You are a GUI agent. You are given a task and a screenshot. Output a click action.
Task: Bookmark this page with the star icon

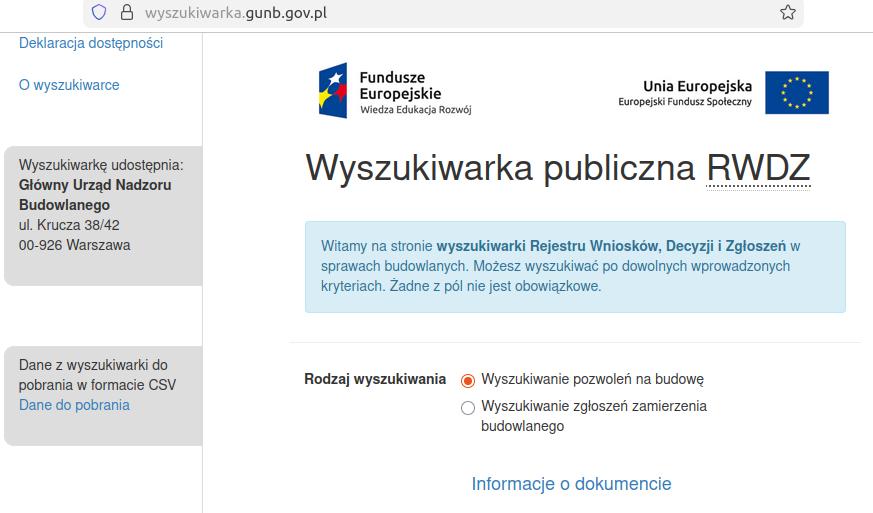pos(787,13)
